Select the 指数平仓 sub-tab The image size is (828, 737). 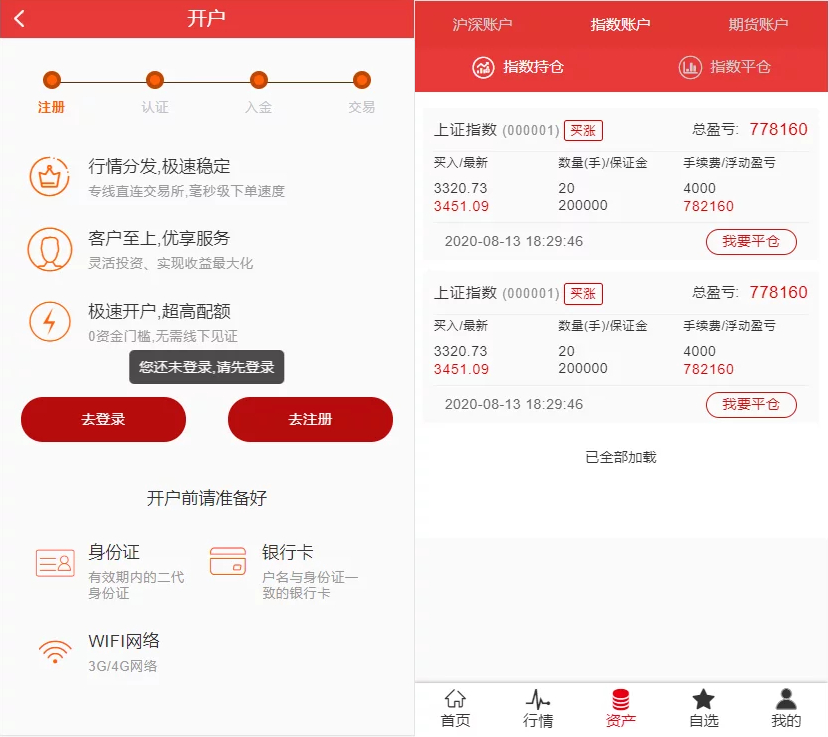725,67
